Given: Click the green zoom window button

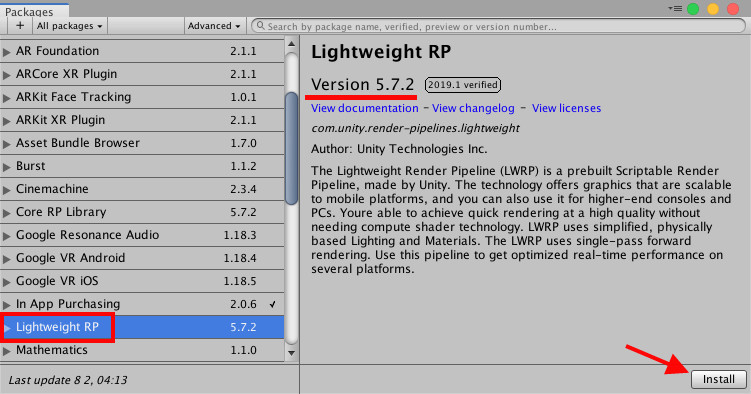Looking at the screenshot, I should pos(693,9).
